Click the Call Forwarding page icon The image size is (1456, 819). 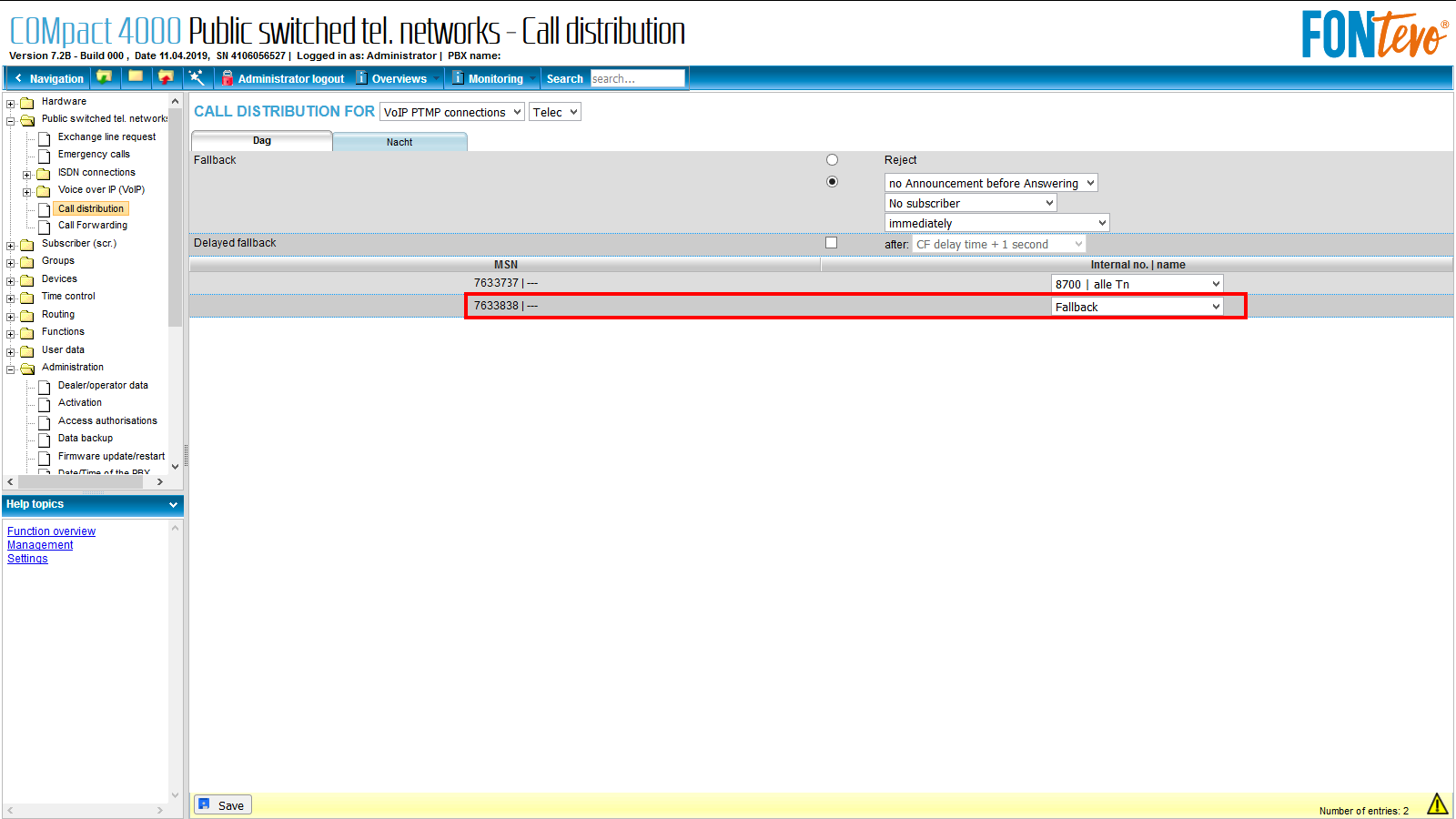[x=44, y=227]
